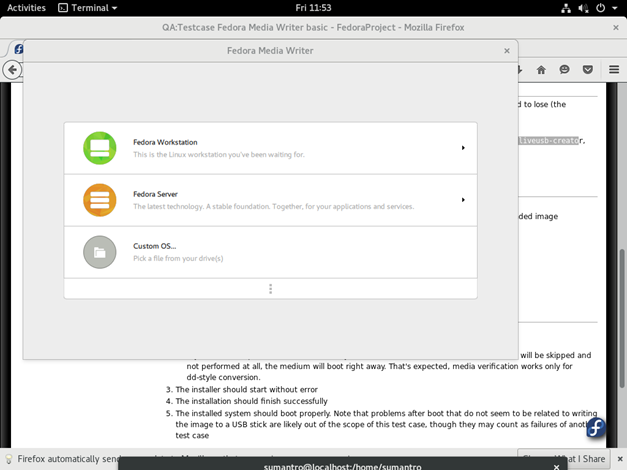
Task: Select the Fedora Server orange icon
Action: pyautogui.click(x=100, y=200)
